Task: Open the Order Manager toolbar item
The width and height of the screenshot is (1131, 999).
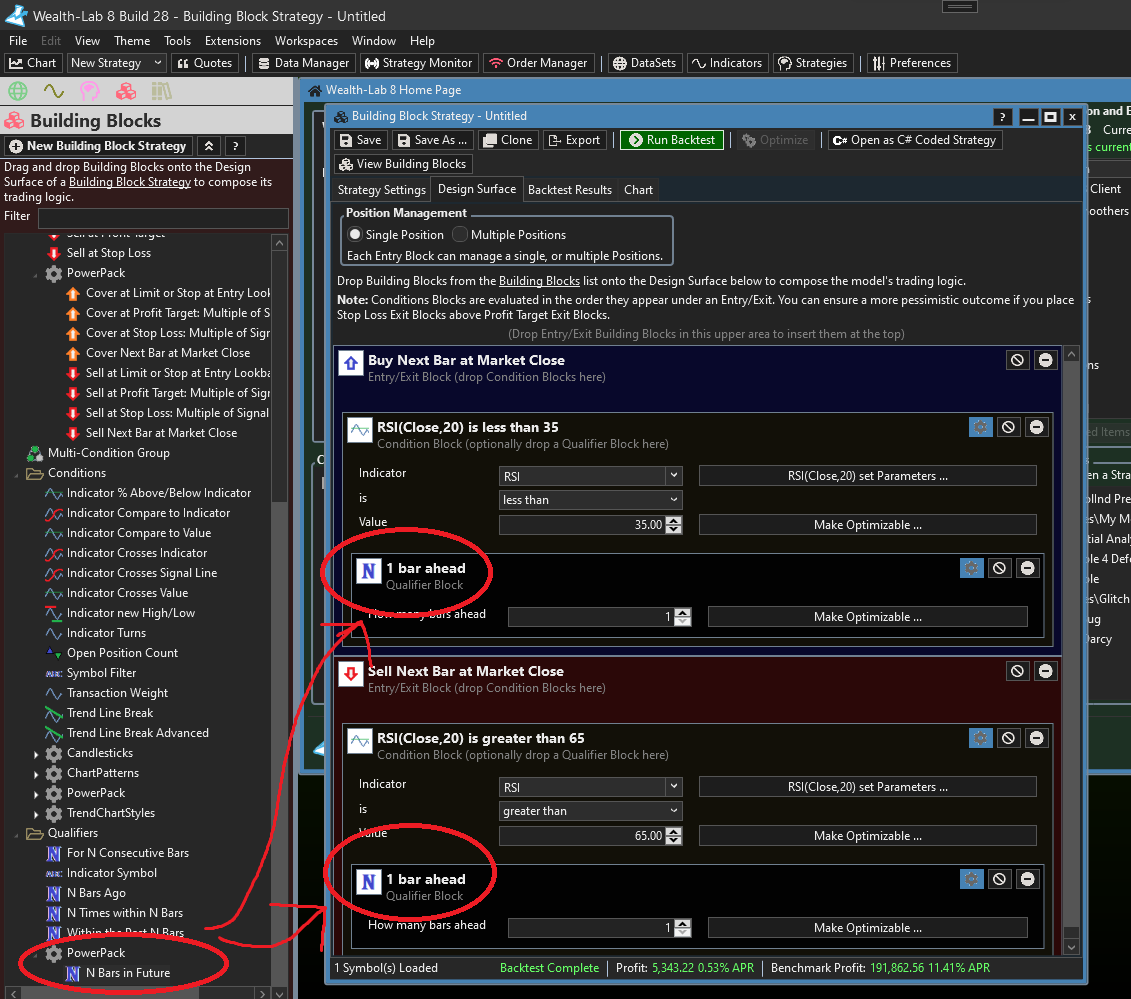Action: click(x=540, y=63)
